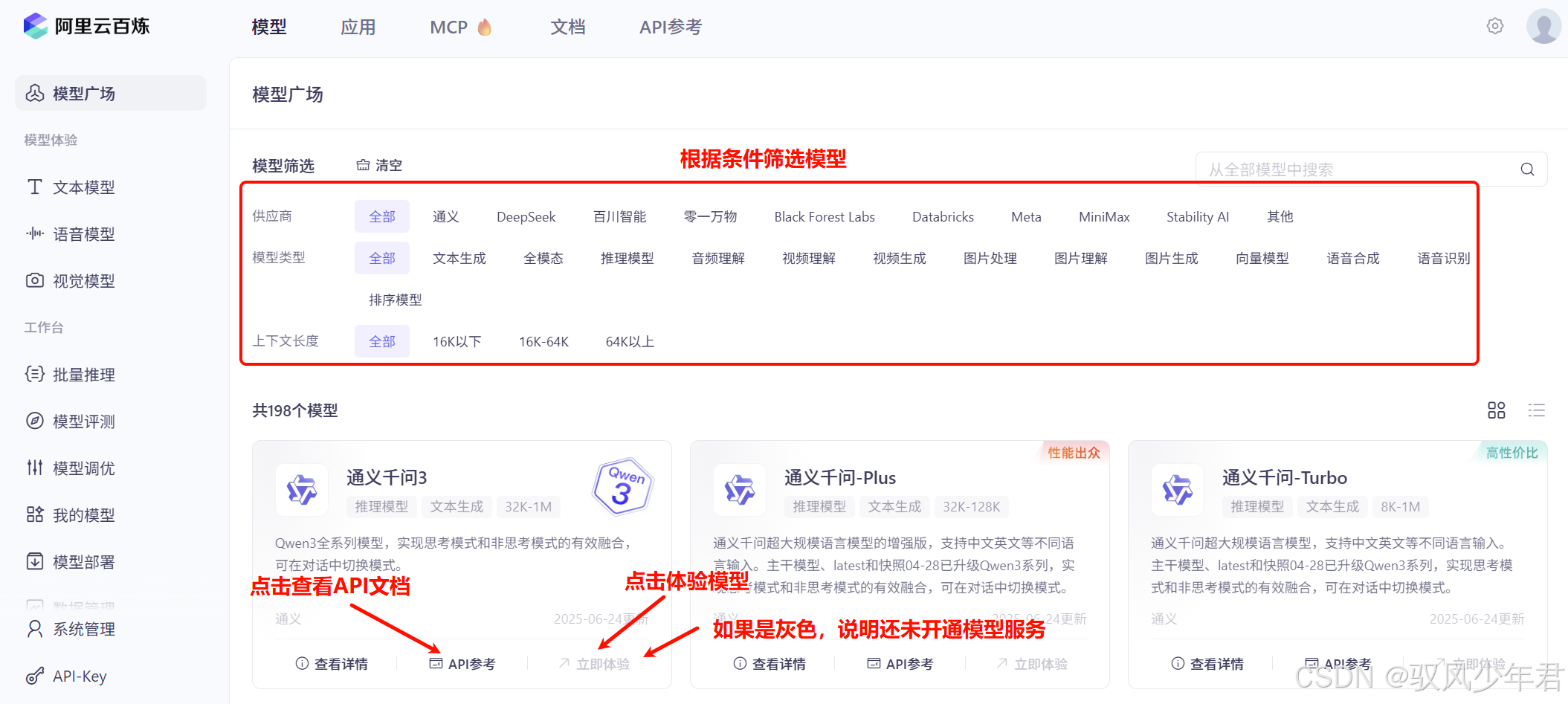This screenshot has width=1568, height=704.
Task: Click 查看详情 on 通义千问-Turbo card
Action: tap(1208, 663)
